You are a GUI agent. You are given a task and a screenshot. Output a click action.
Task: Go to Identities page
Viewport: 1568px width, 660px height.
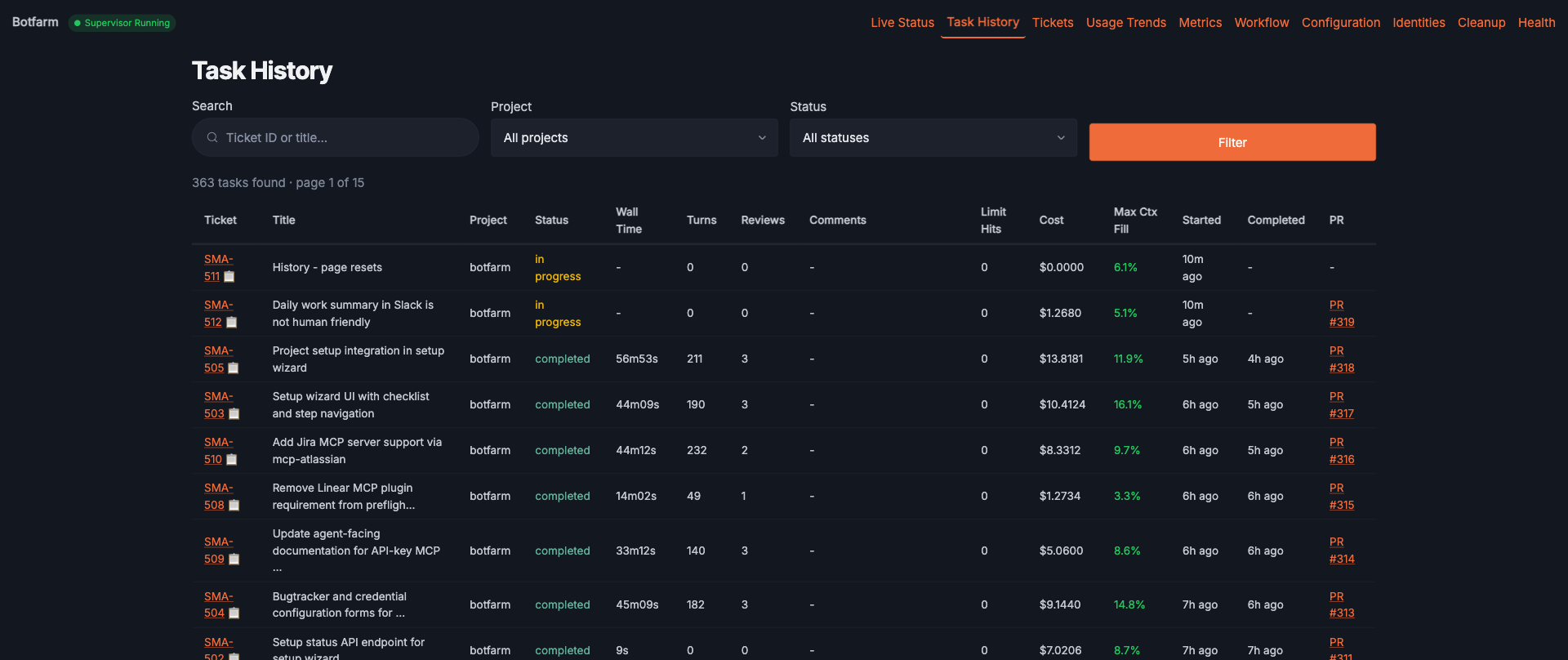point(1419,23)
